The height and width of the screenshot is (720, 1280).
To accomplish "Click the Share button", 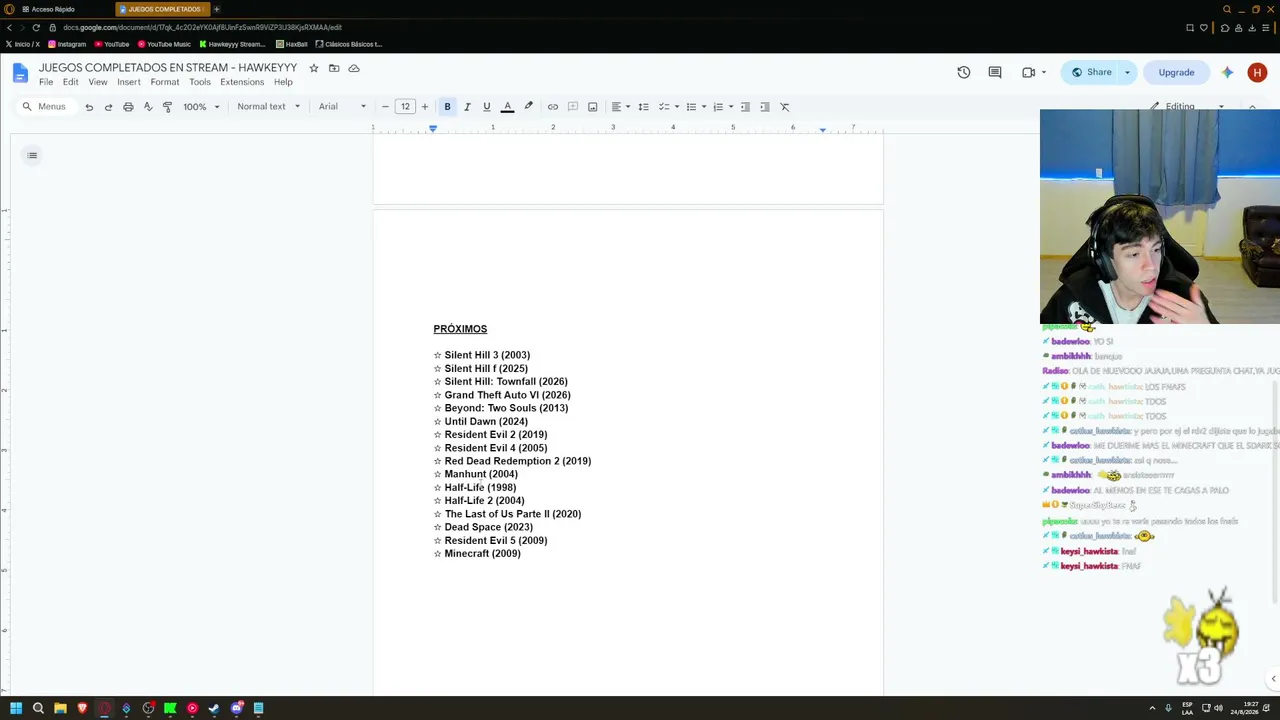I will tap(1090, 72).
